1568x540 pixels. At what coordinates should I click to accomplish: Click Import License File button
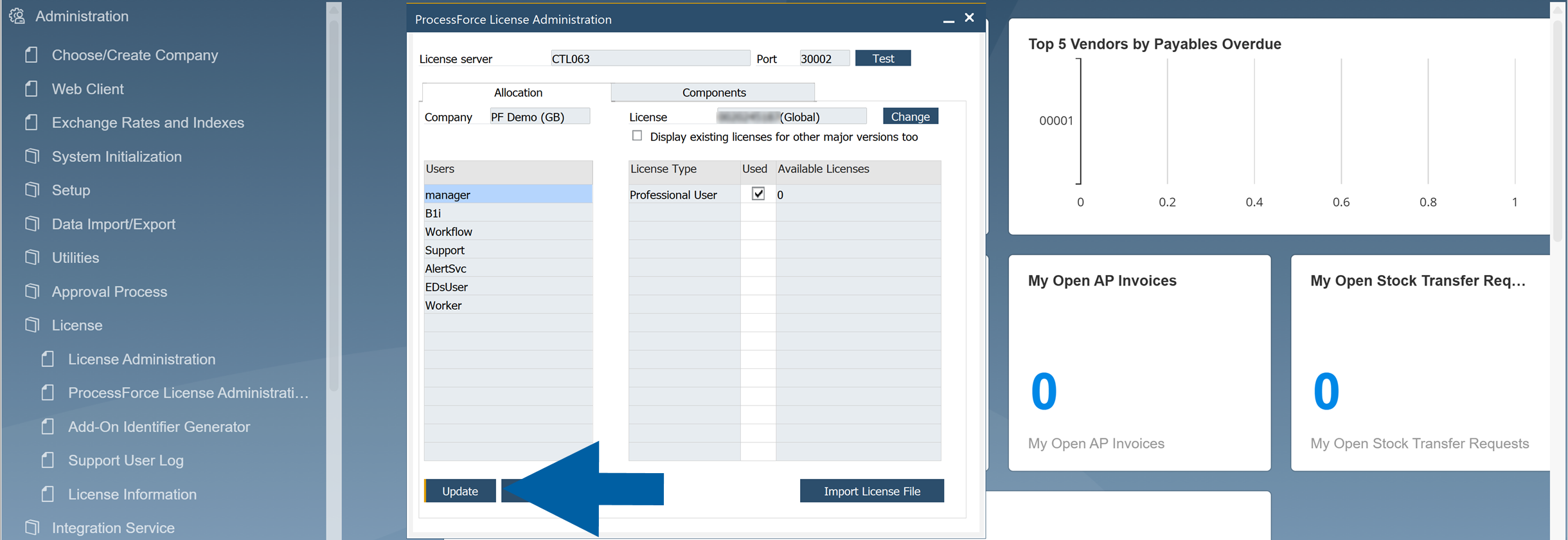click(872, 491)
